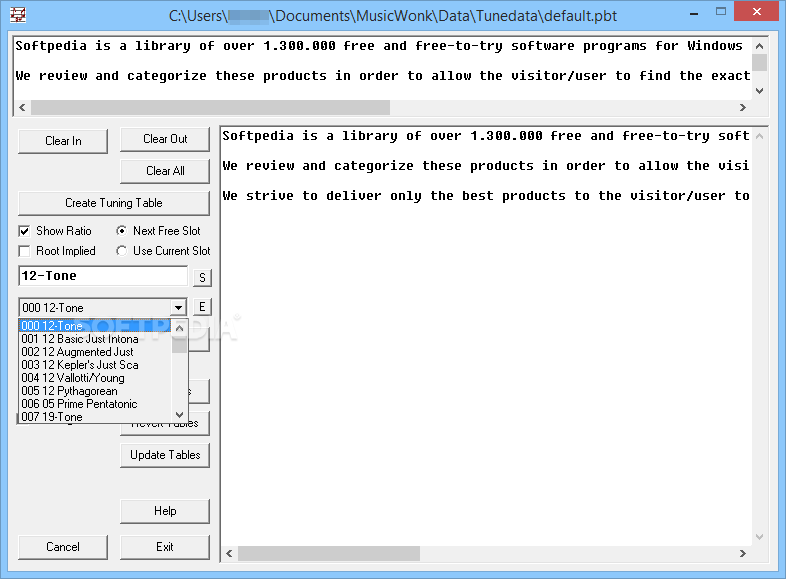Click the Update Tables button
This screenshot has height=579, width=786.
pyautogui.click(x=165, y=455)
